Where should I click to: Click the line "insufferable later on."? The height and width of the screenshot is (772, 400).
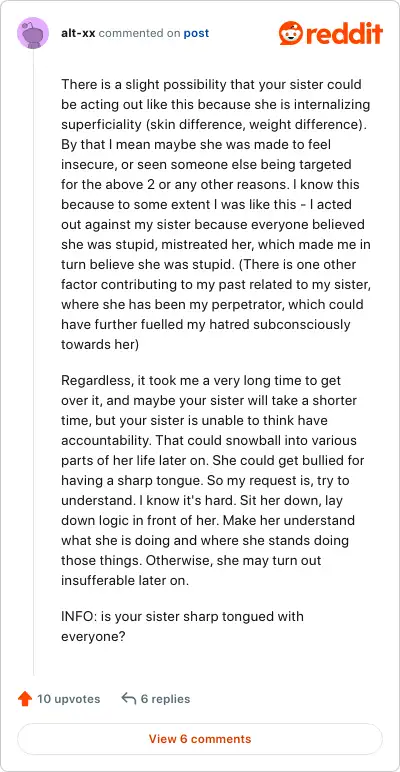125,580
